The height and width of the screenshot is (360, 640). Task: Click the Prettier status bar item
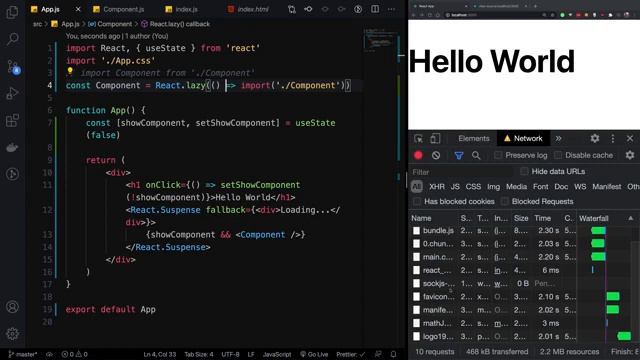pos(351,354)
